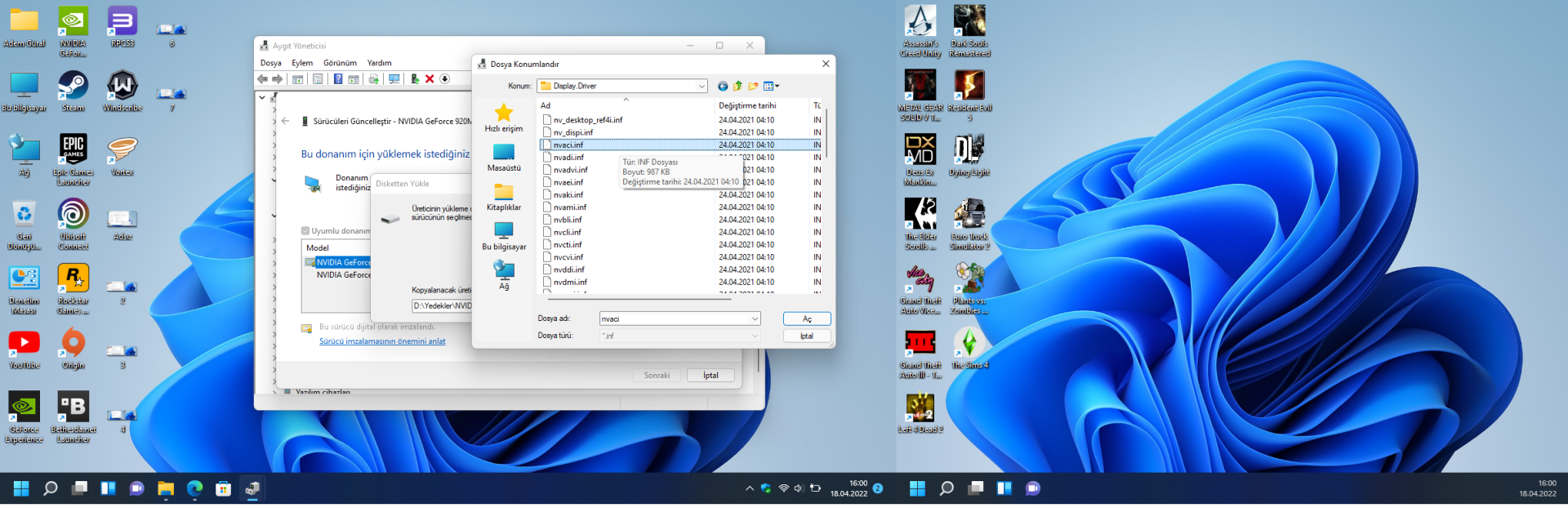Open Microsoft Edge from taskbar
Image resolution: width=1568 pixels, height=508 pixels.
[x=194, y=488]
